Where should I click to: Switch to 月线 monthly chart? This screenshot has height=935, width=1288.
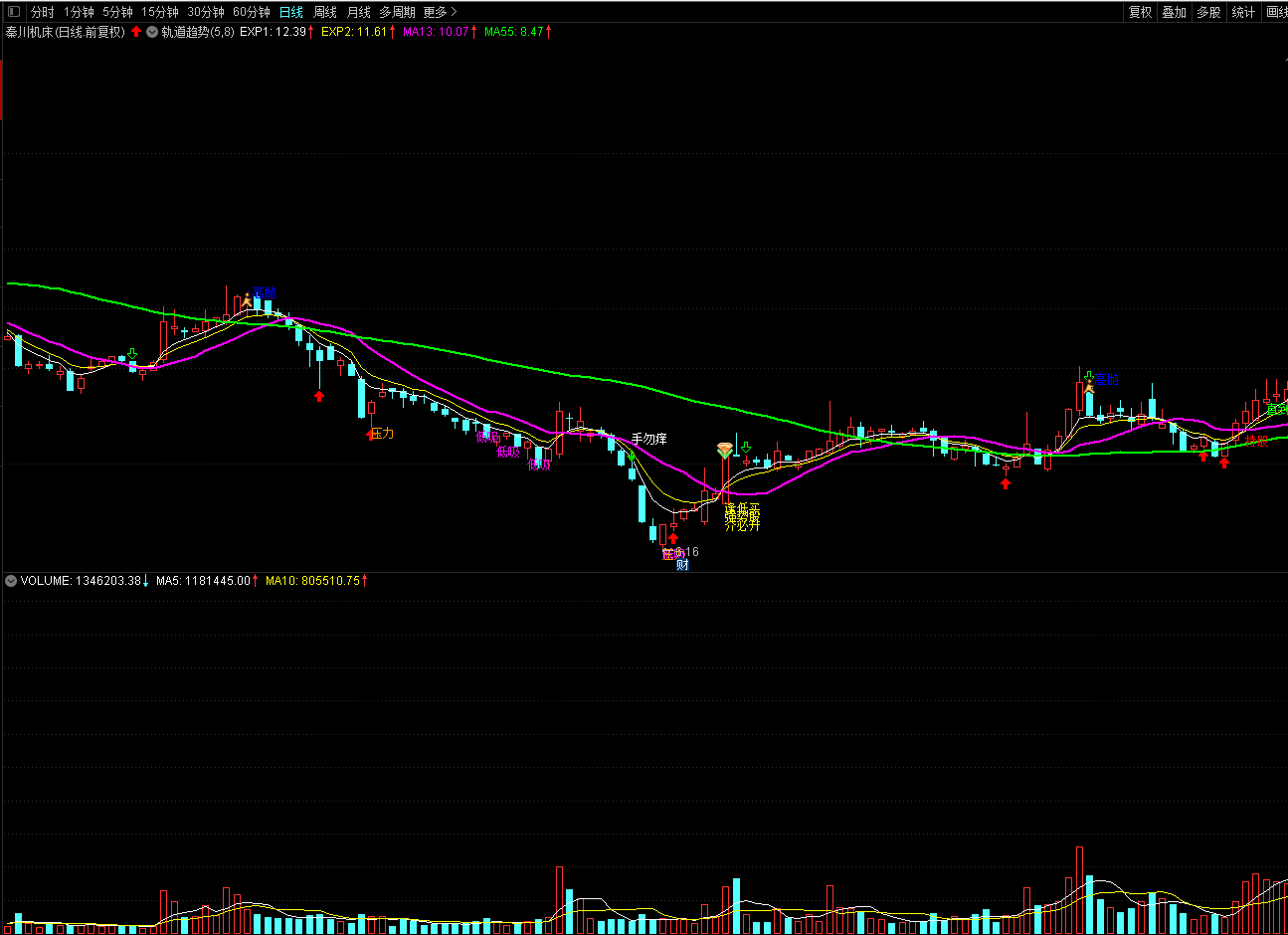[x=358, y=12]
